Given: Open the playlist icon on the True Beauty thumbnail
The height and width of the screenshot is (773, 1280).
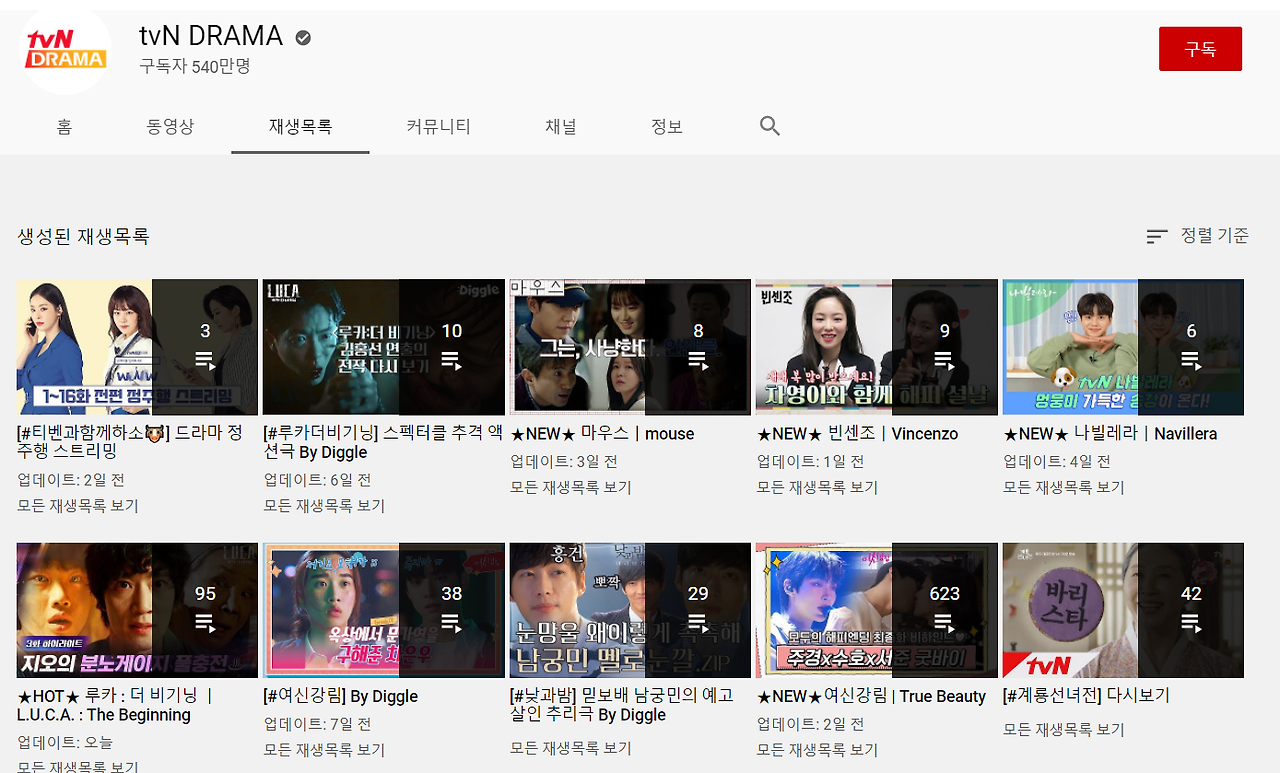Looking at the screenshot, I should (x=944, y=622).
